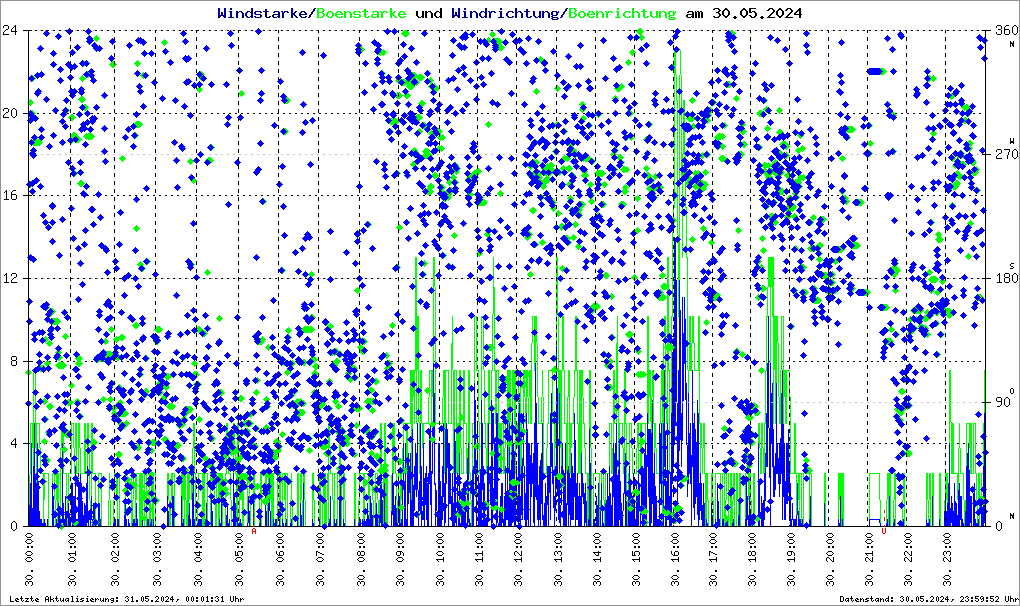The height and width of the screenshot is (606, 1020).
Task: Click the "180" direction axis label
Action: pyautogui.click(x=1006, y=278)
